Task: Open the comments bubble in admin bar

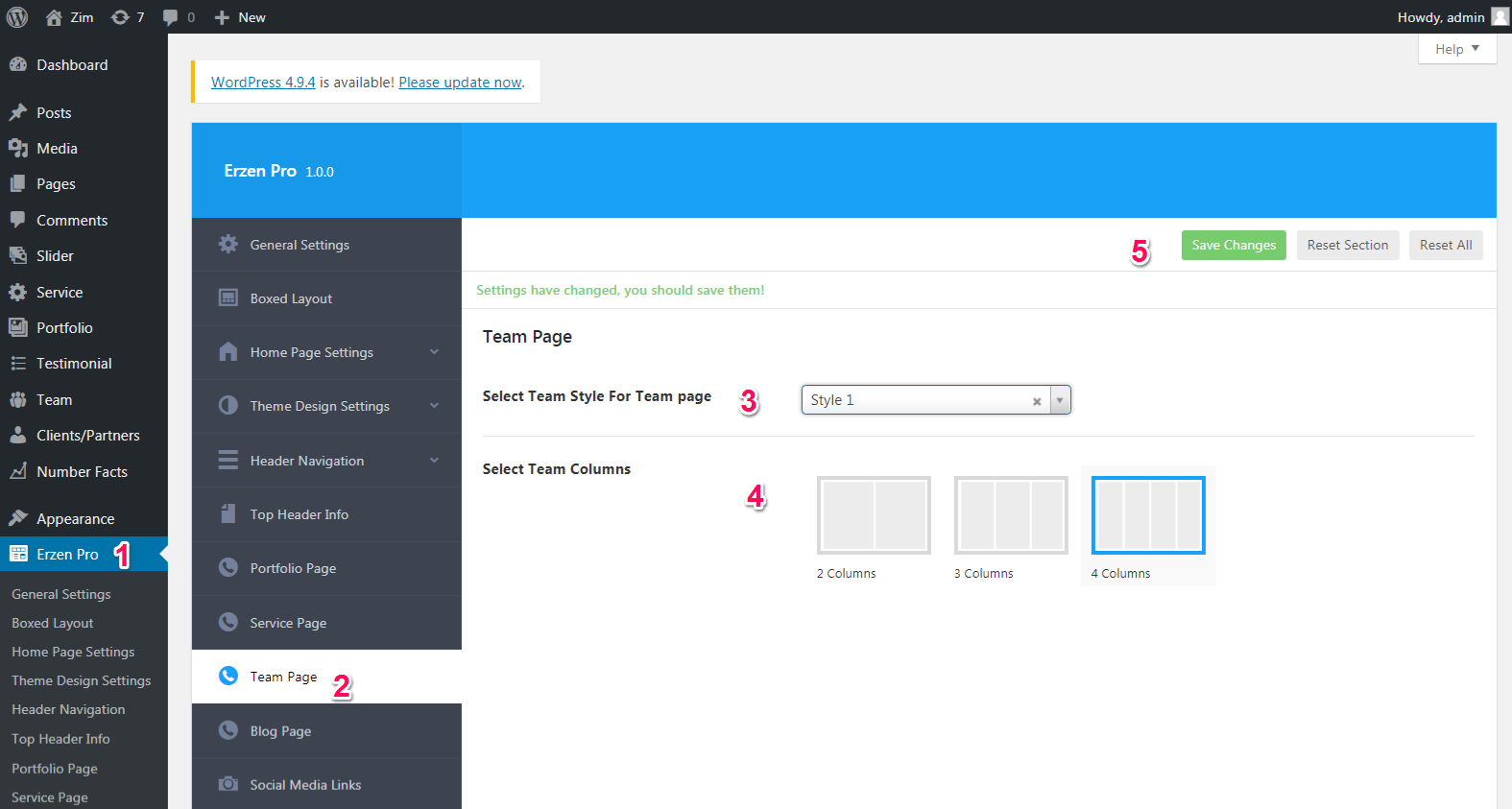Action: [171, 17]
